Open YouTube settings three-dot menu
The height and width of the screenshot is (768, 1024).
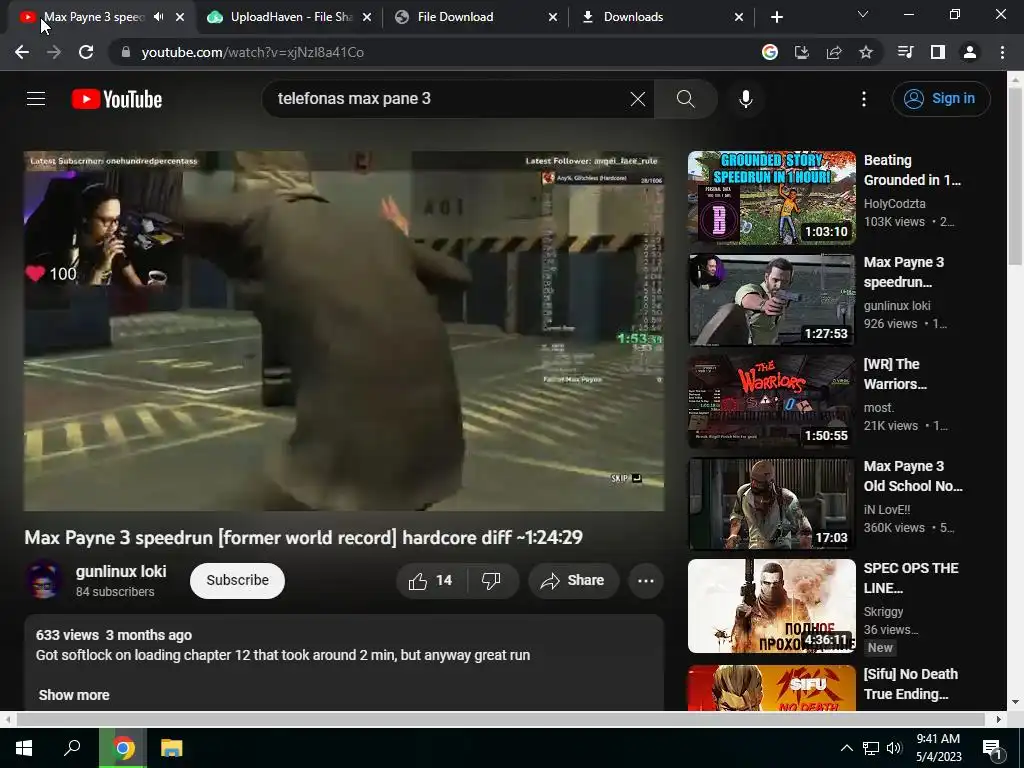tap(863, 99)
